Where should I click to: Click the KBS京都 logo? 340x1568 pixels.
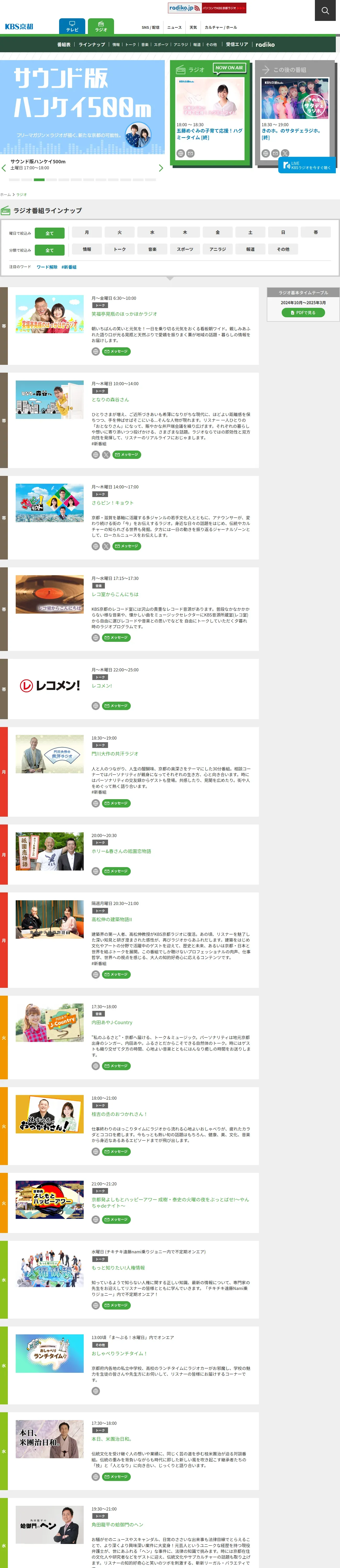pos(19,27)
